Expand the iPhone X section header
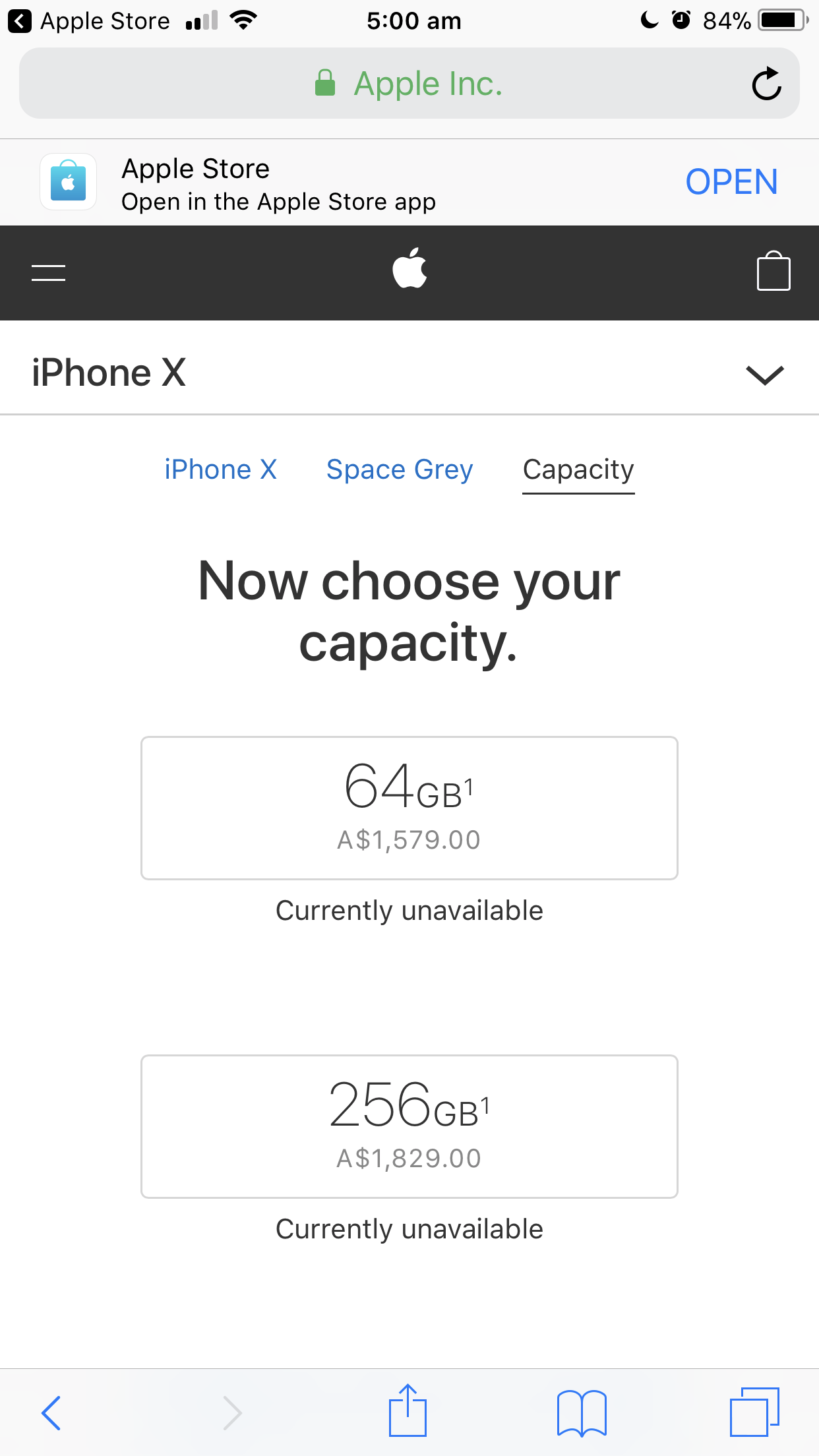This screenshot has height=1456, width=819. [409, 373]
